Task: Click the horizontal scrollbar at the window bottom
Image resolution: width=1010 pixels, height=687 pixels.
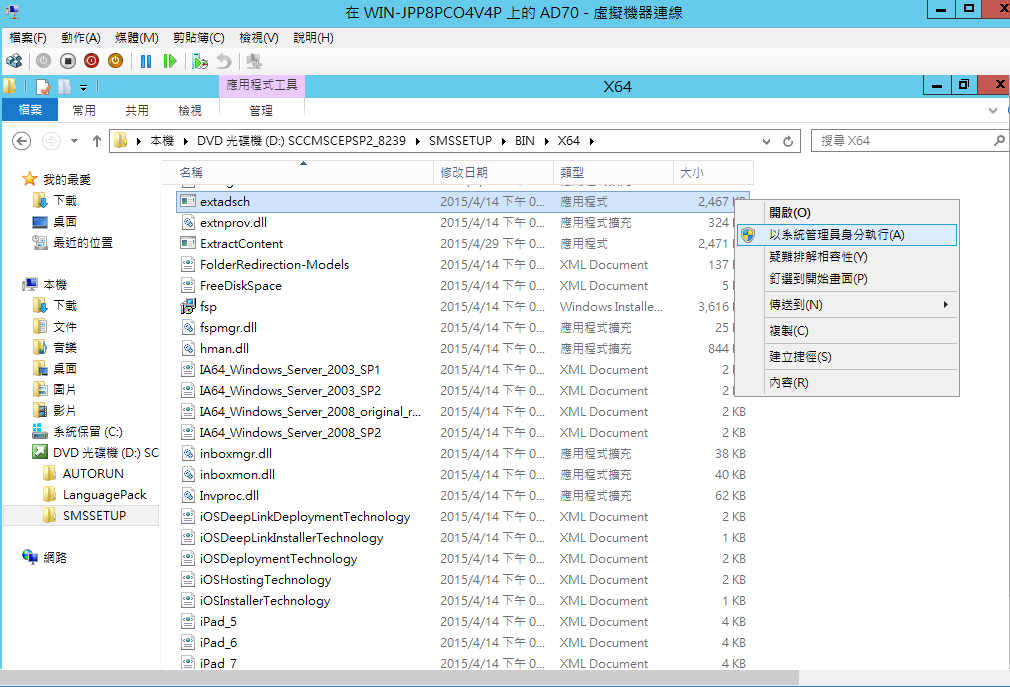Action: click(399, 677)
